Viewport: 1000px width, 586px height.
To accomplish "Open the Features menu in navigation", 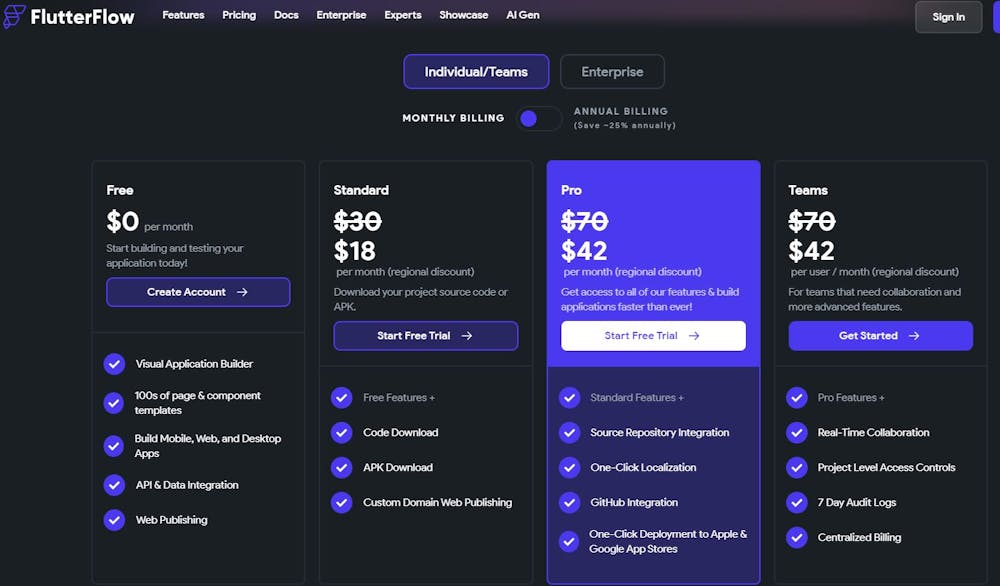I will click(x=183, y=15).
